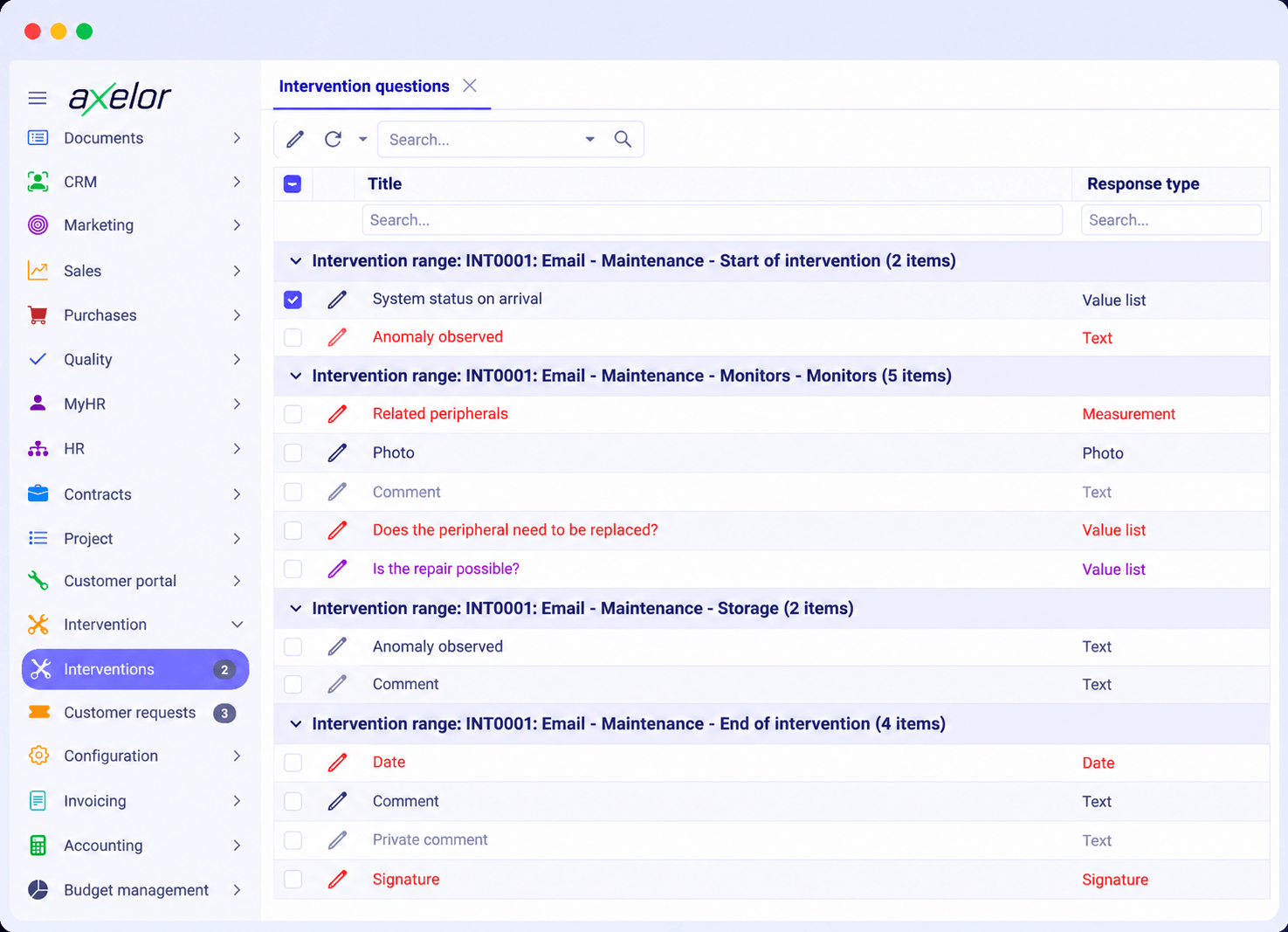Click the refresh icon in the toolbar

point(333,139)
